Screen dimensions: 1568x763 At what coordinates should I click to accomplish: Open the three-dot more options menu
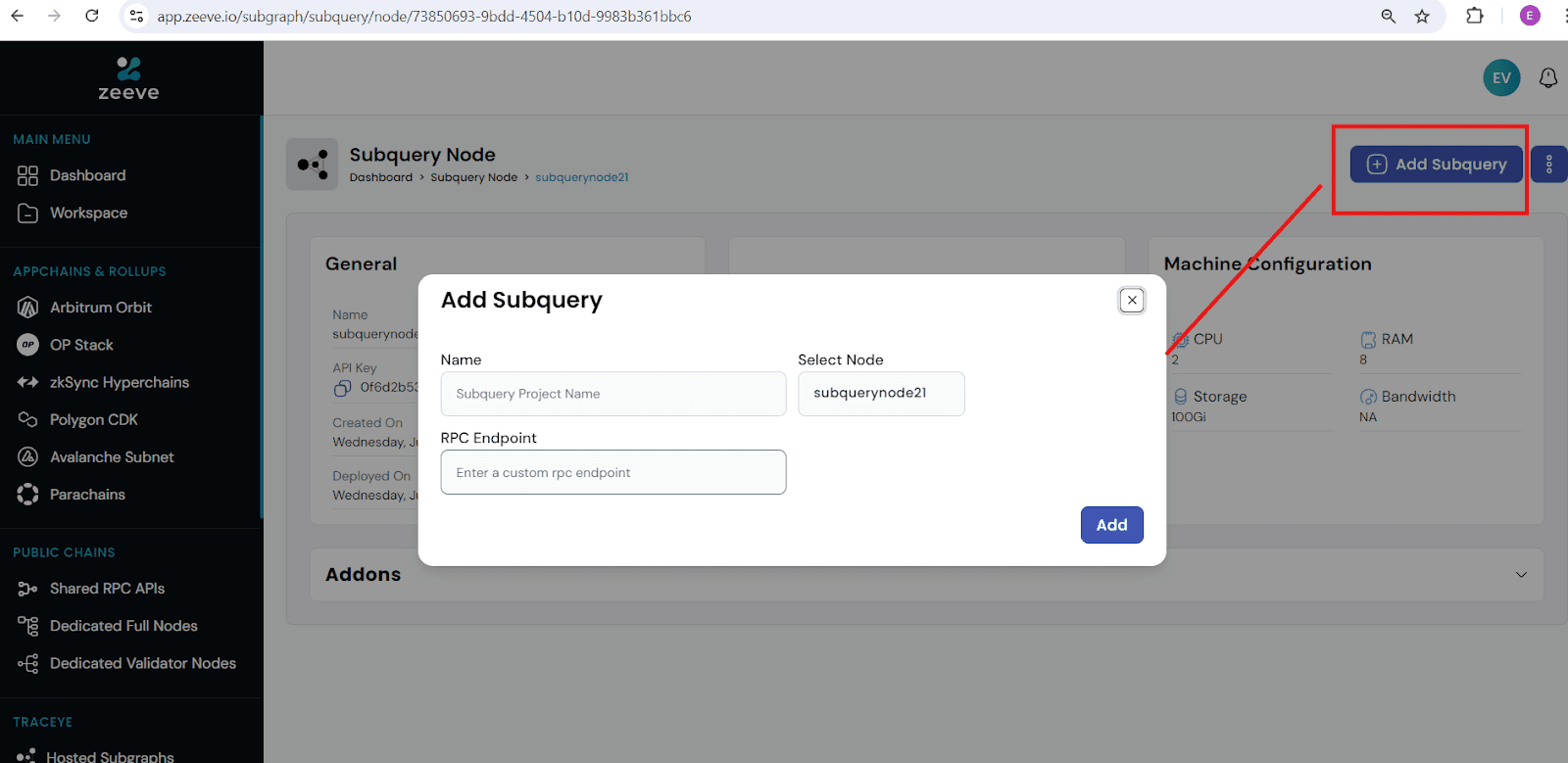click(x=1548, y=165)
